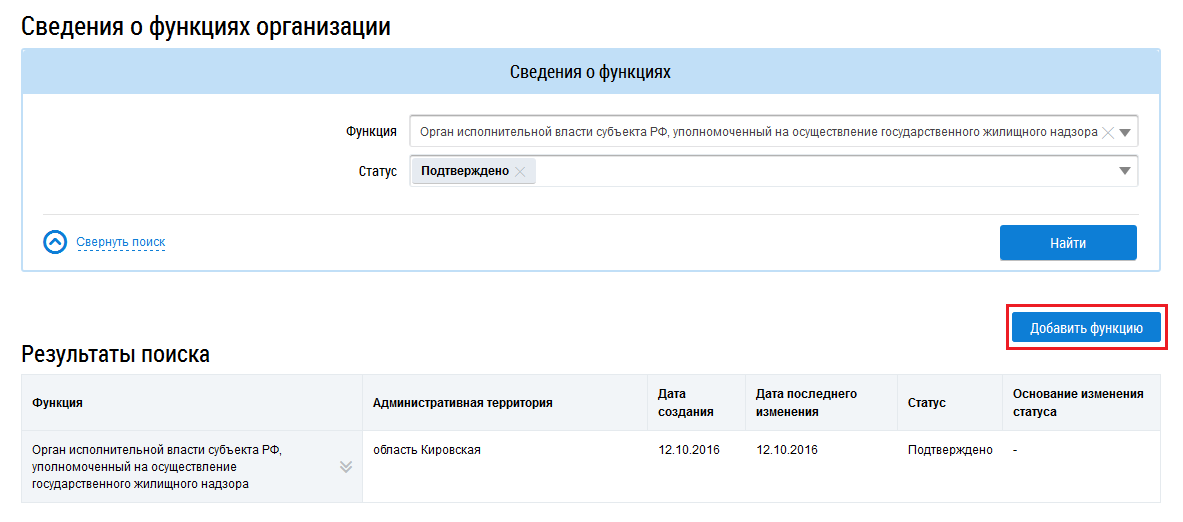Select the область Кировская cell in results

click(427, 450)
